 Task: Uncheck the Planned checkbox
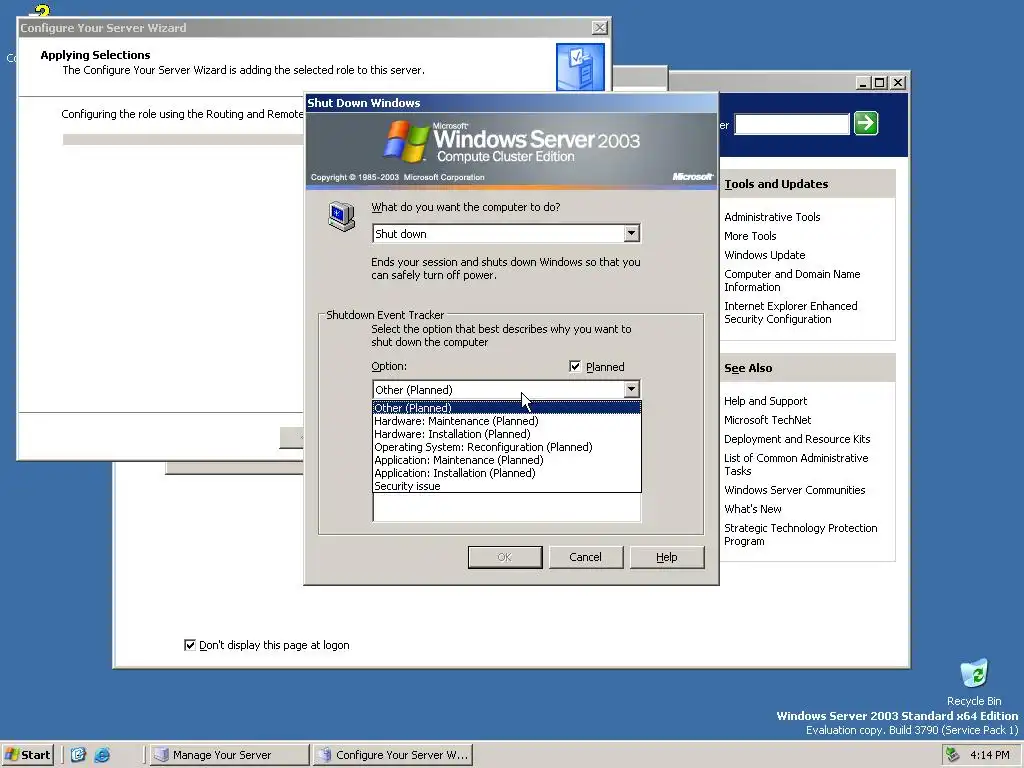(575, 366)
